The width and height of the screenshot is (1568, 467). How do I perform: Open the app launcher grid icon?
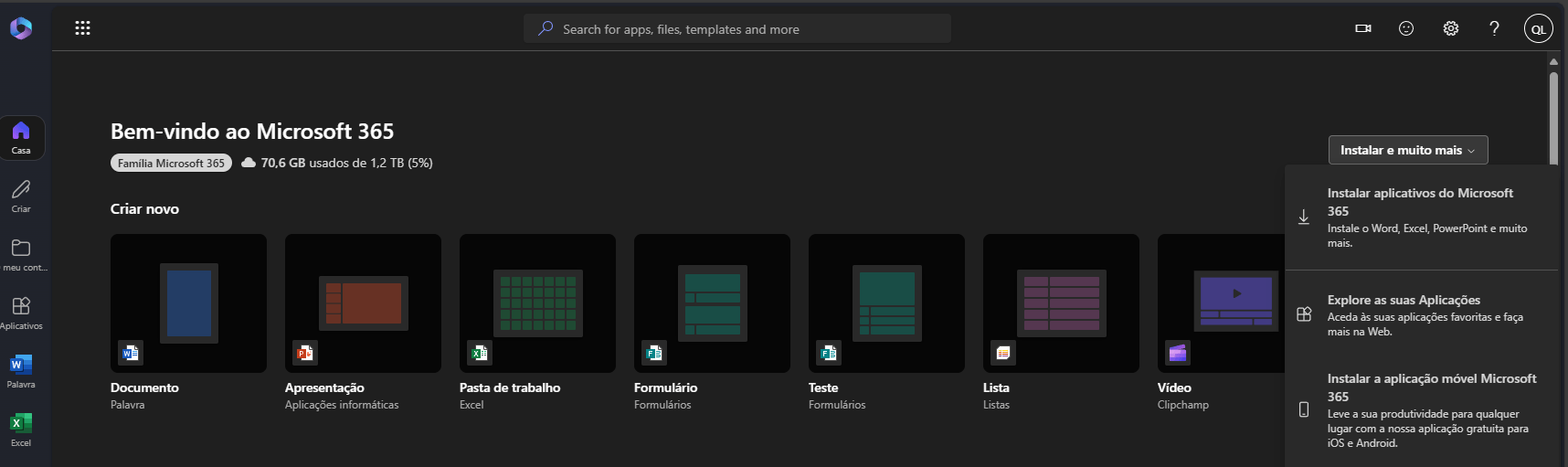click(82, 28)
